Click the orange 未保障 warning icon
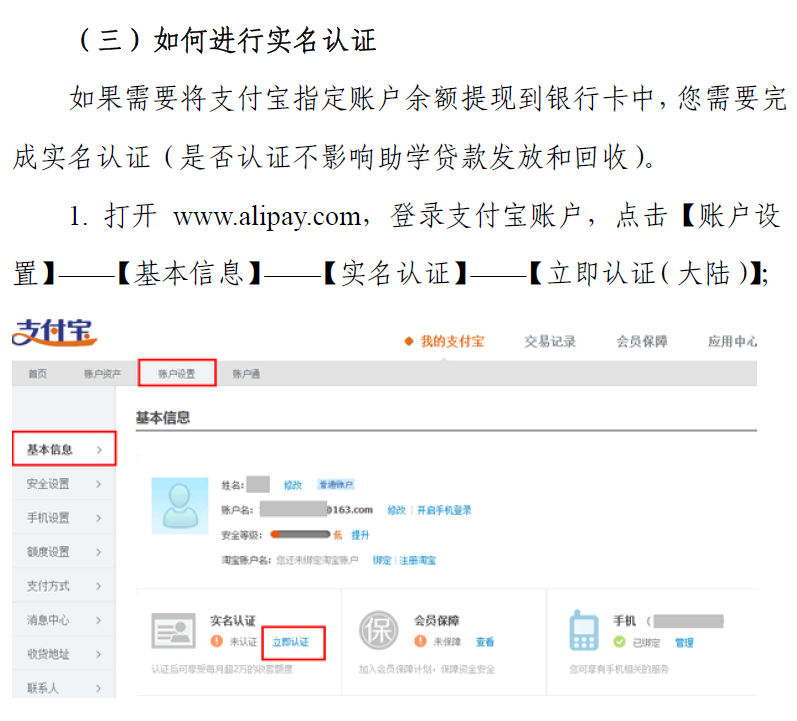Image resolution: width=797 pixels, height=721 pixels. coord(420,642)
